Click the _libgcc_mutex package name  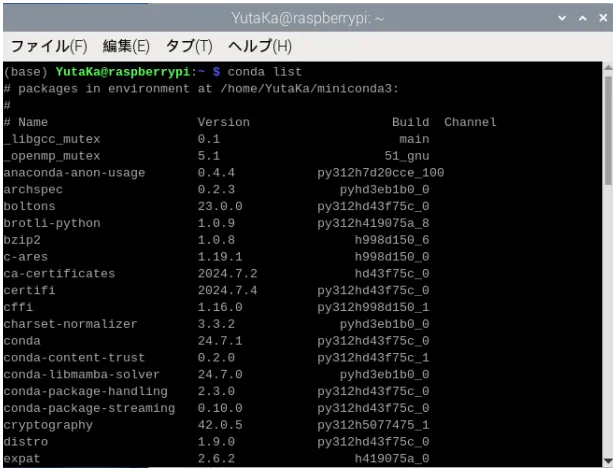click(52, 139)
